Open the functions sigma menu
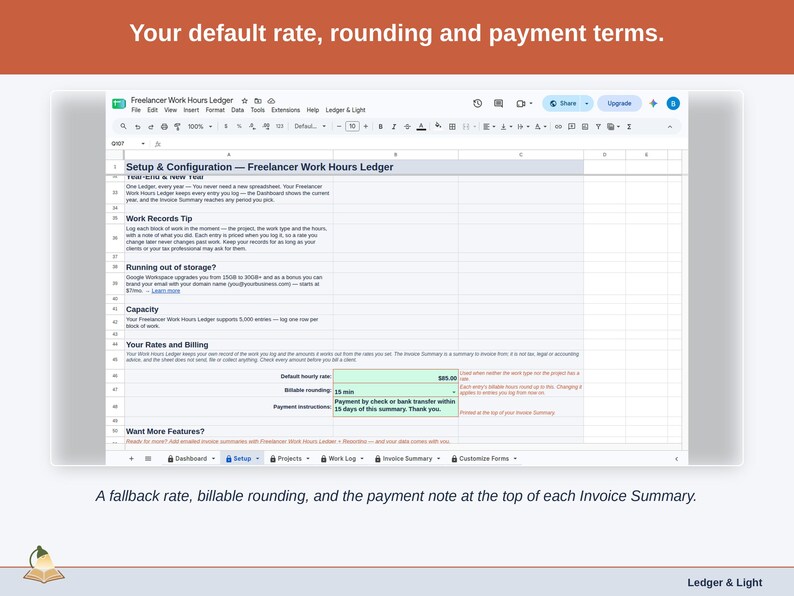This screenshot has height=596, width=794. (x=629, y=127)
